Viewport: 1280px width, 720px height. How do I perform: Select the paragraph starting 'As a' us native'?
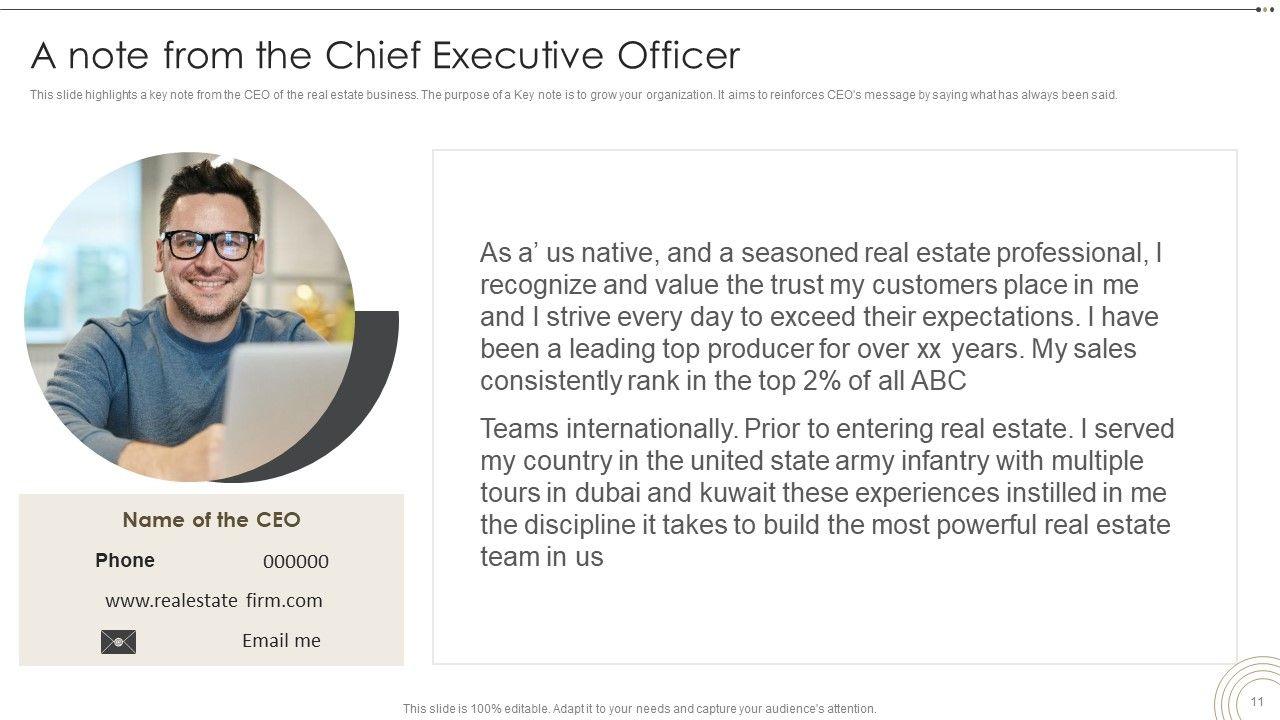(820, 316)
